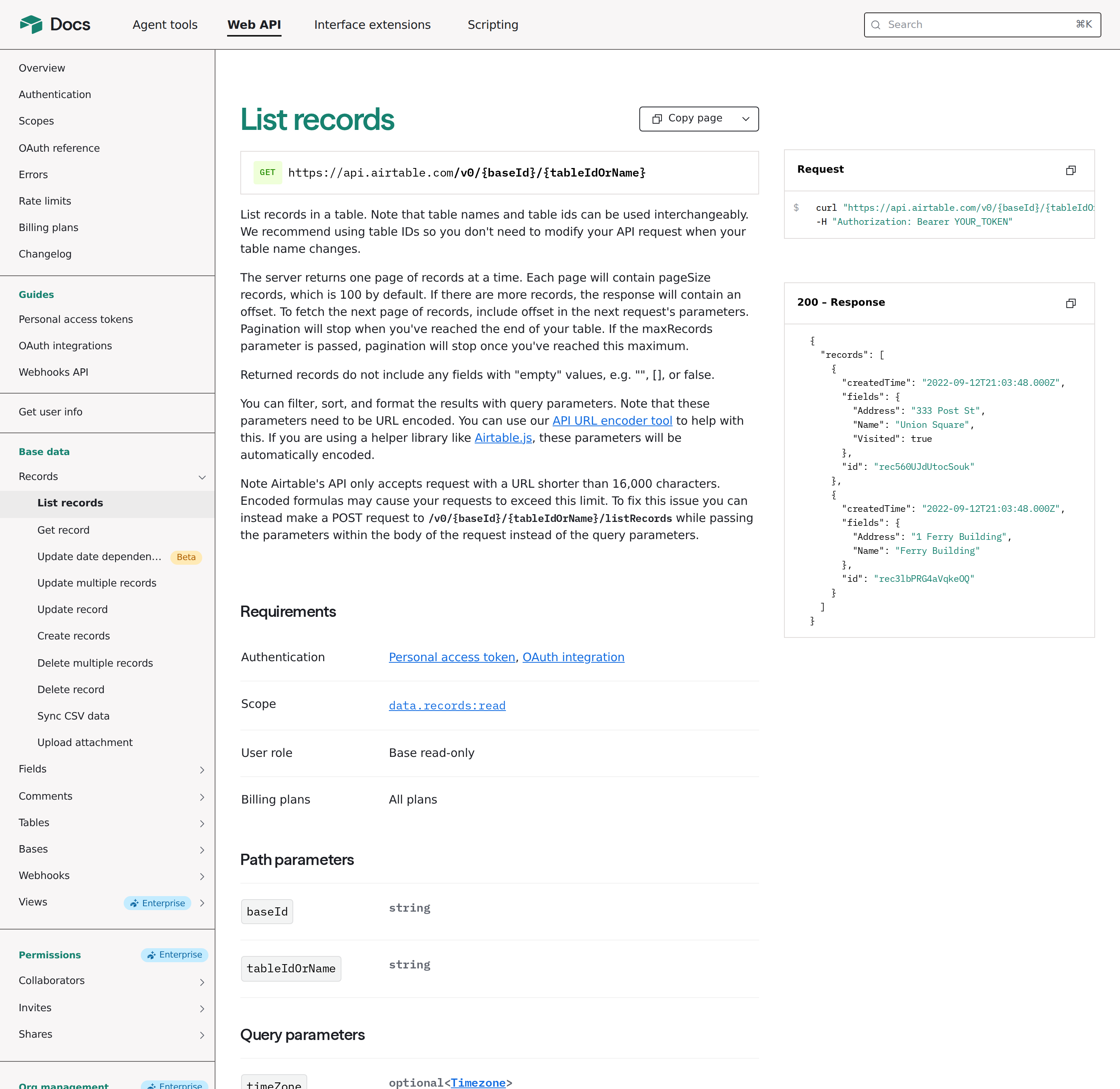
Task: Expand the Tables sidebar section
Action: 202,824
